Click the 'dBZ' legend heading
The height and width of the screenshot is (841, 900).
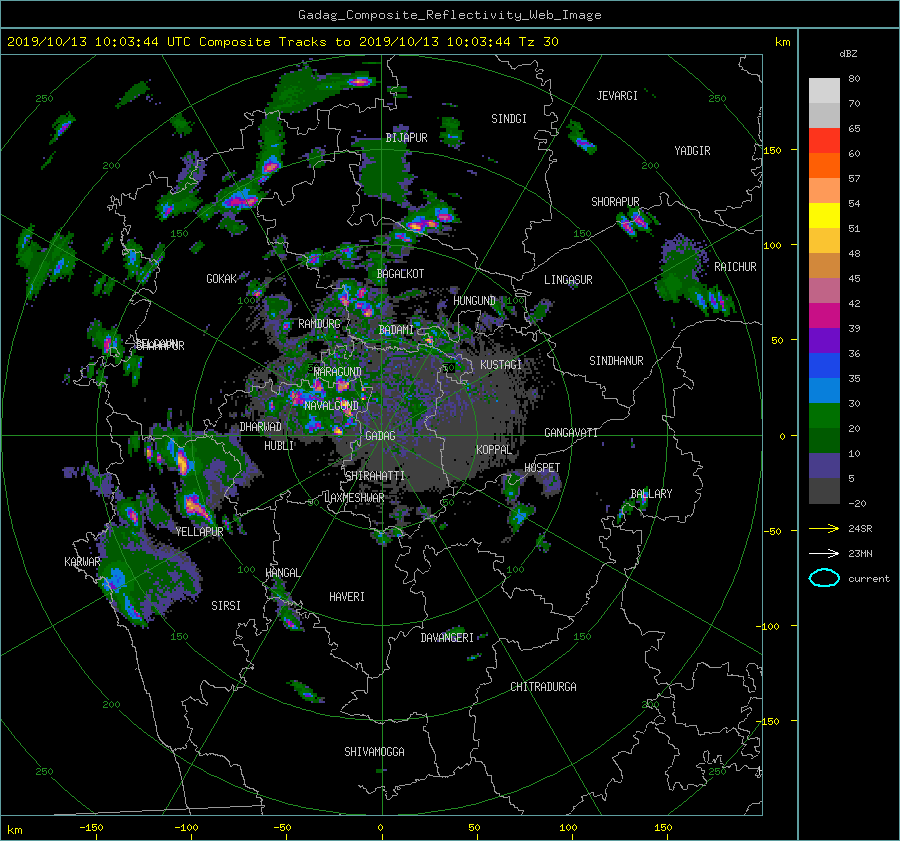pyautogui.click(x=848, y=53)
